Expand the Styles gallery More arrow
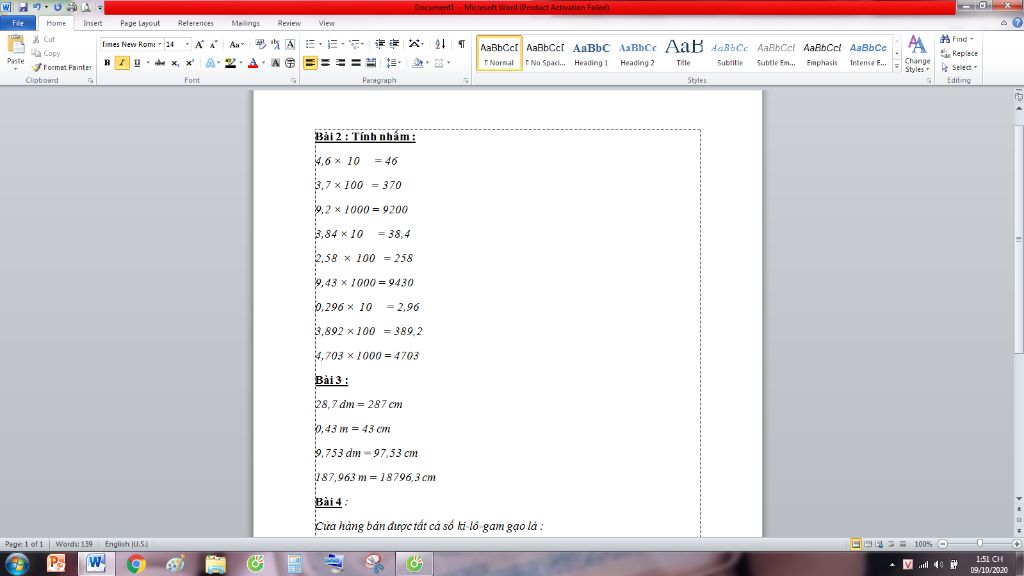The width and height of the screenshot is (1024, 576). point(897,66)
